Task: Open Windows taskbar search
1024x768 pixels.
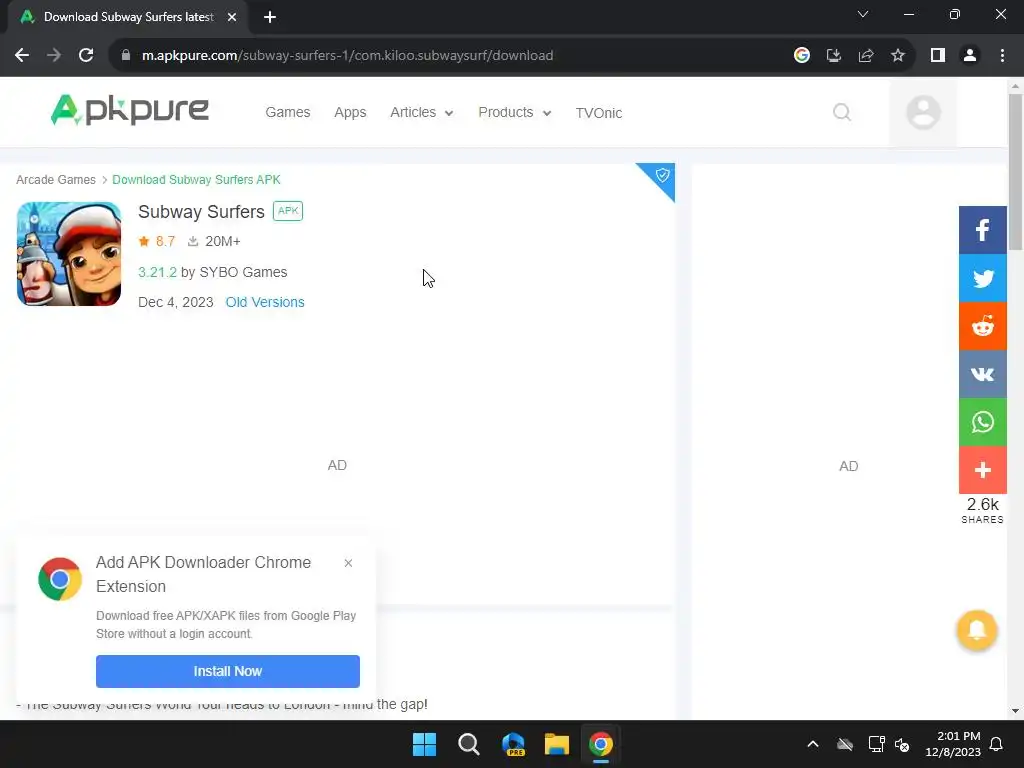Action: point(468,744)
